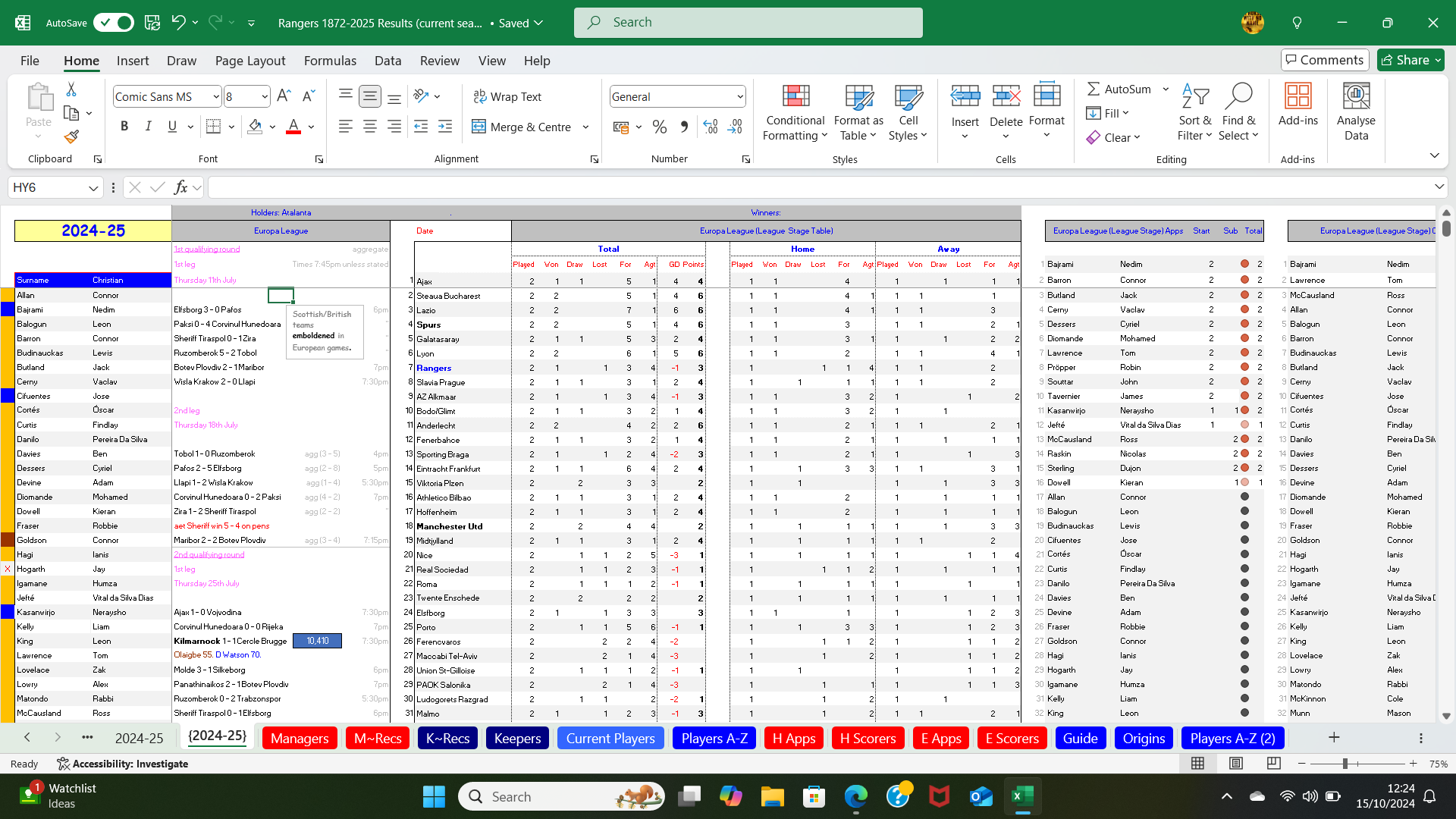Image resolution: width=1456 pixels, height=819 pixels.
Task: Click Increase Font Size icon
Action: 284,96
